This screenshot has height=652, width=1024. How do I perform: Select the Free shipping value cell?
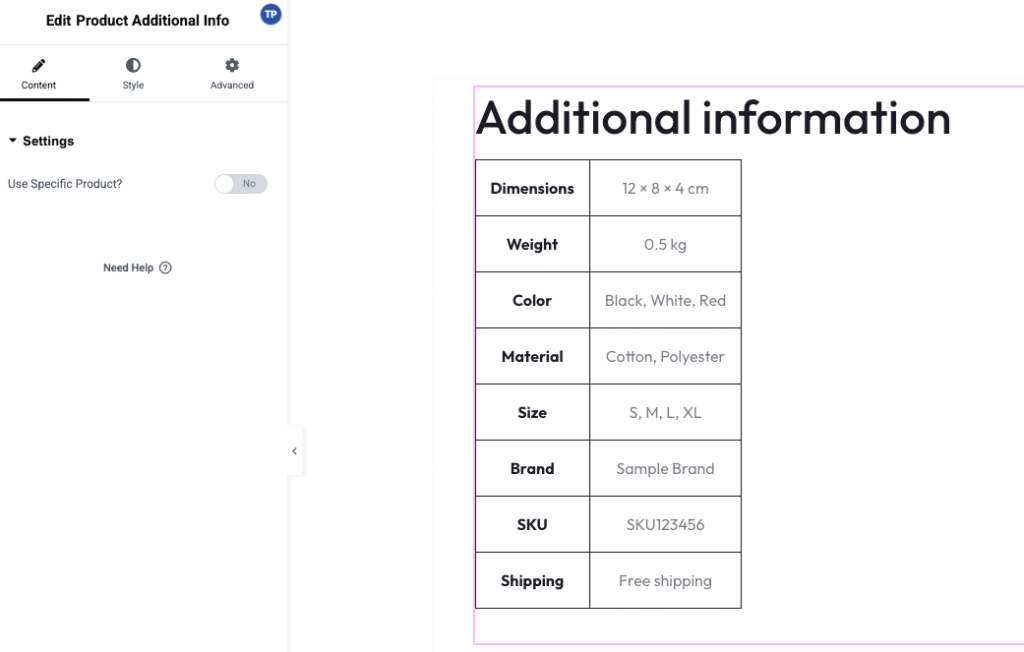click(x=665, y=581)
